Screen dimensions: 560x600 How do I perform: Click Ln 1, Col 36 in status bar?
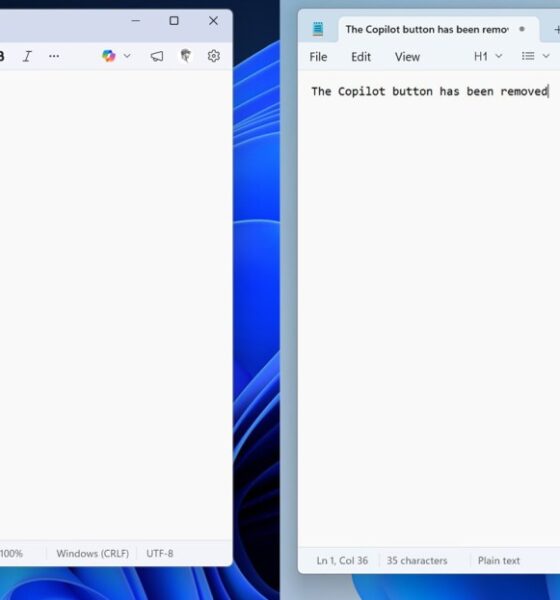tap(342, 561)
